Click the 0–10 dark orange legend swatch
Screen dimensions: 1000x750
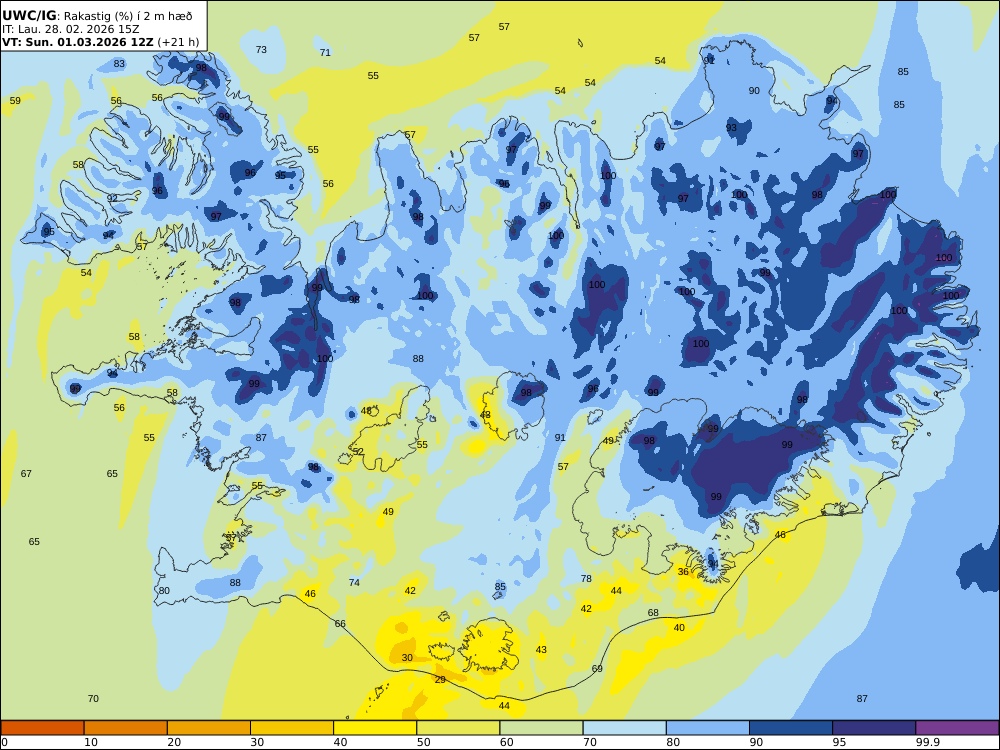(x=42, y=728)
